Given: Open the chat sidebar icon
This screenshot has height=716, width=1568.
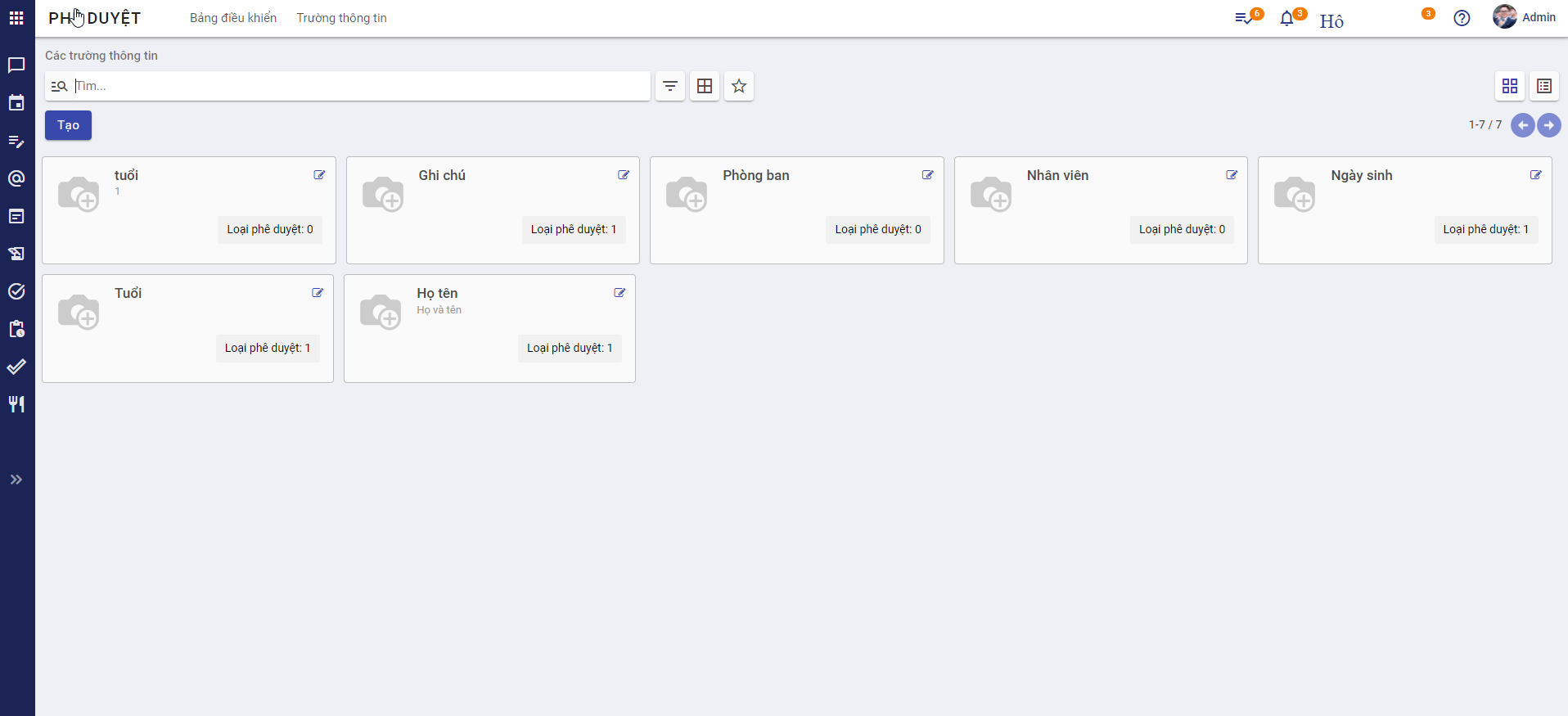Looking at the screenshot, I should [16, 65].
